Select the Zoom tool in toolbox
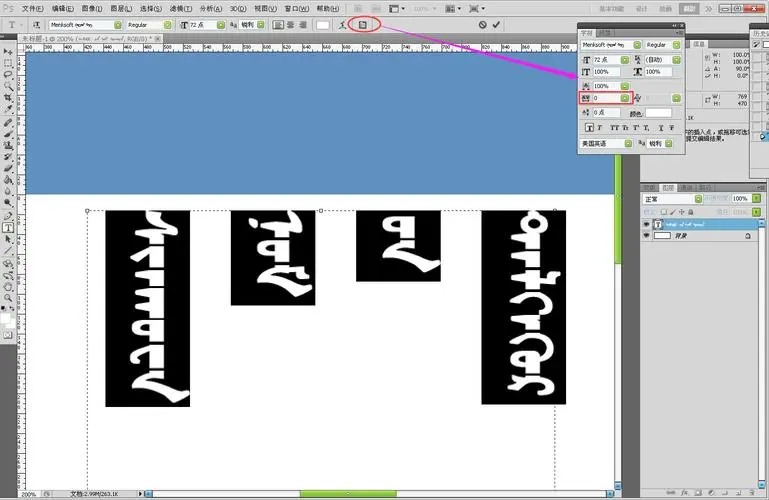769x500 pixels. (x=8, y=298)
